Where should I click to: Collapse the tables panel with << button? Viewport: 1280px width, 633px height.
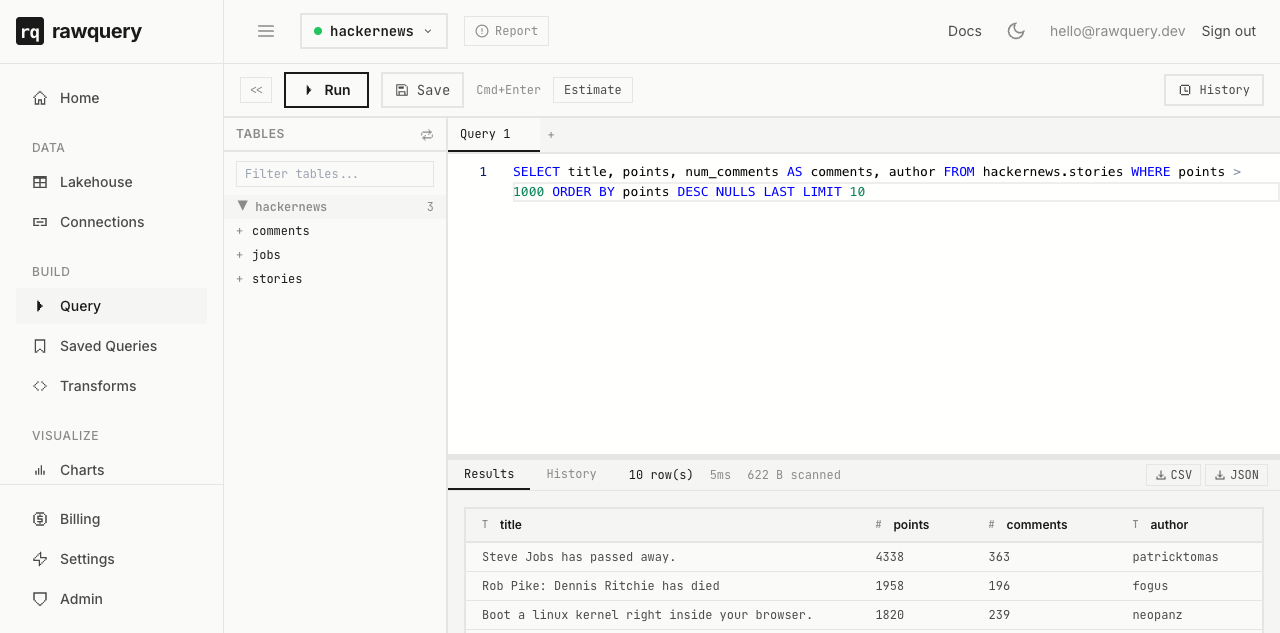(256, 90)
